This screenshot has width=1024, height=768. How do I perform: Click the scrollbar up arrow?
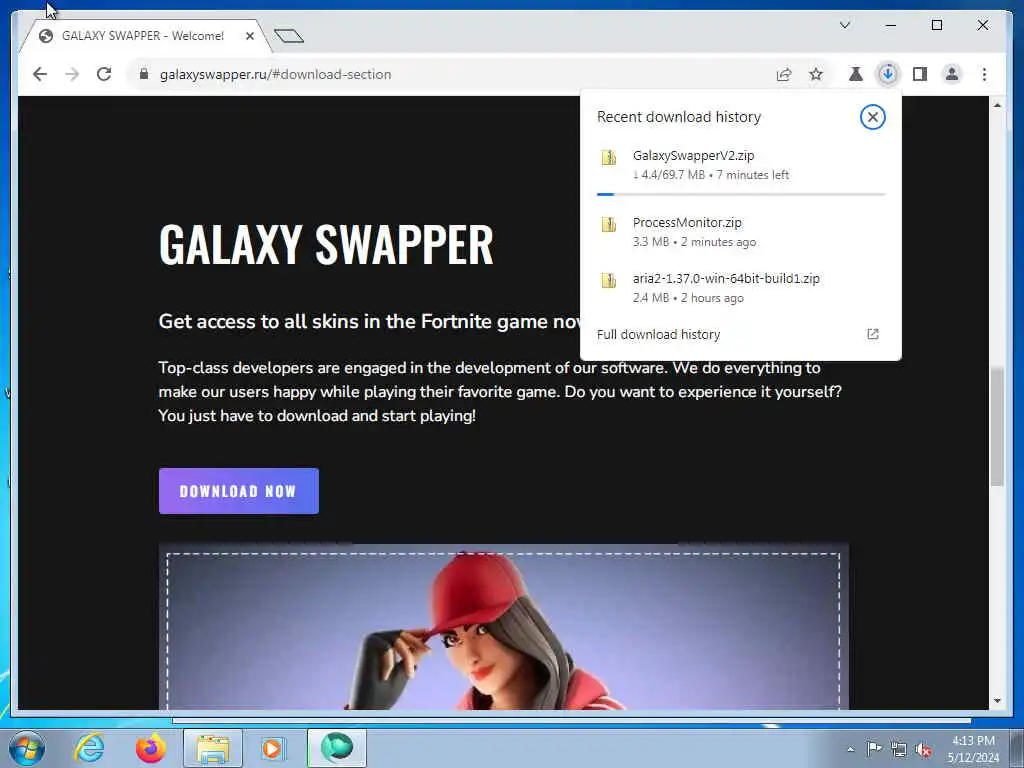(x=997, y=105)
